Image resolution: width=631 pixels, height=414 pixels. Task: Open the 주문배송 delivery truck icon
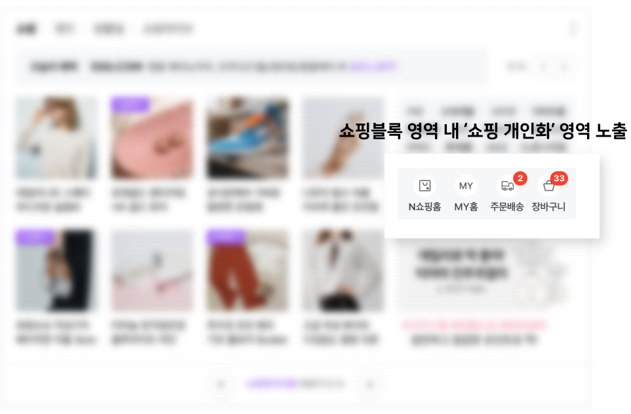pos(507,186)
